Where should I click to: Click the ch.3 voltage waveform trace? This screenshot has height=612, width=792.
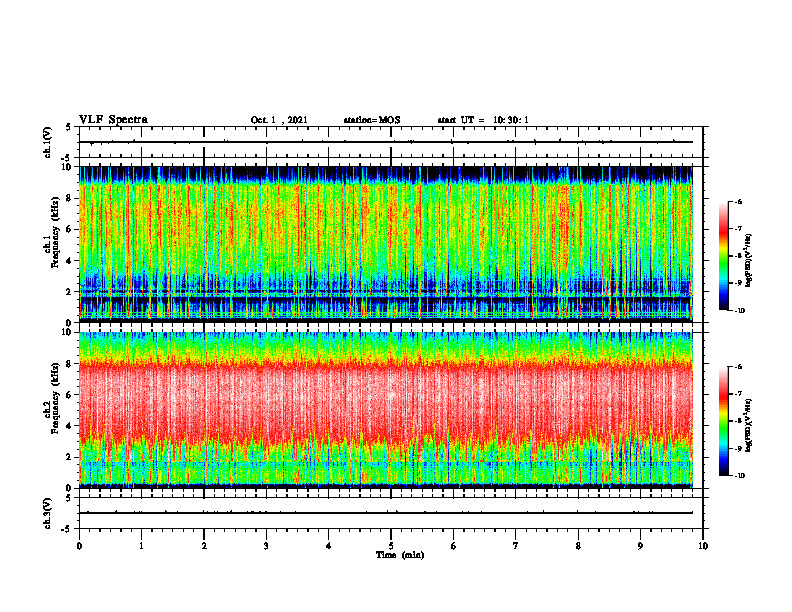386,513
